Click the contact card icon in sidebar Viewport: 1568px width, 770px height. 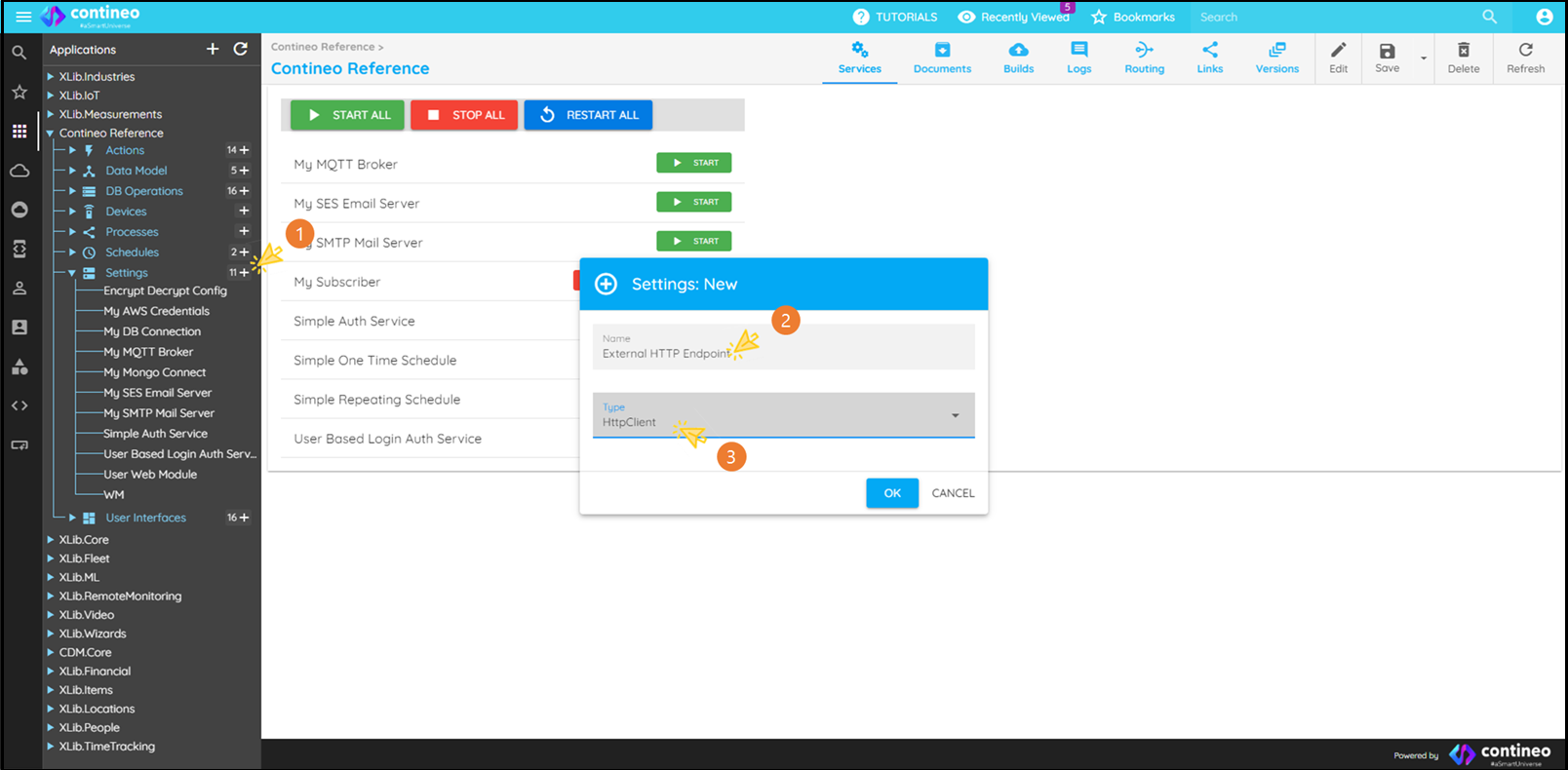pyautogui.click(x=20, y=327)
